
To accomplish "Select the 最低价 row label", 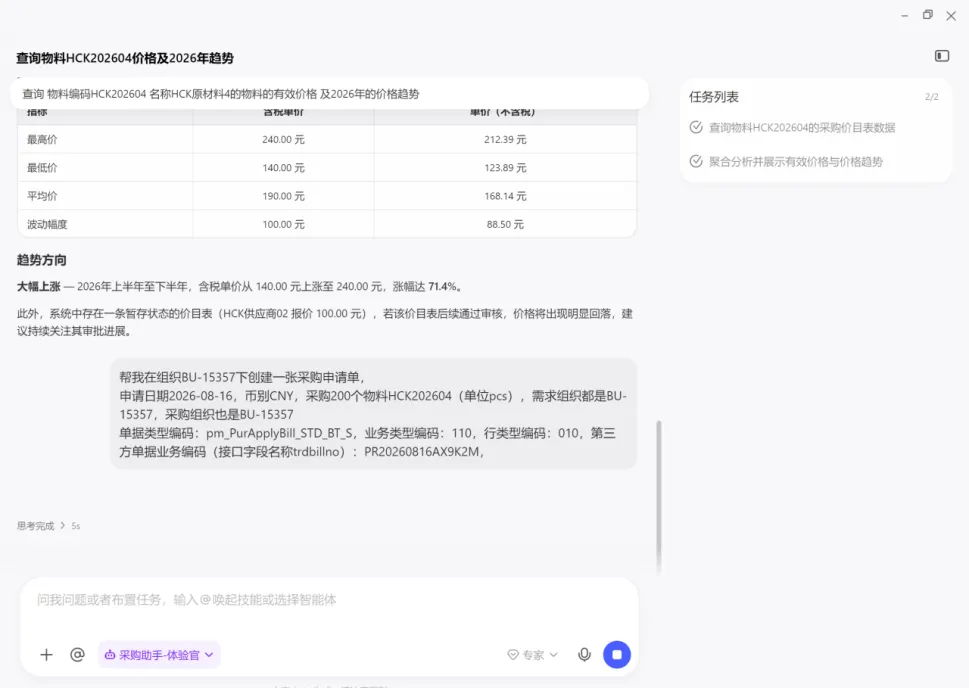I will [42, 168].
